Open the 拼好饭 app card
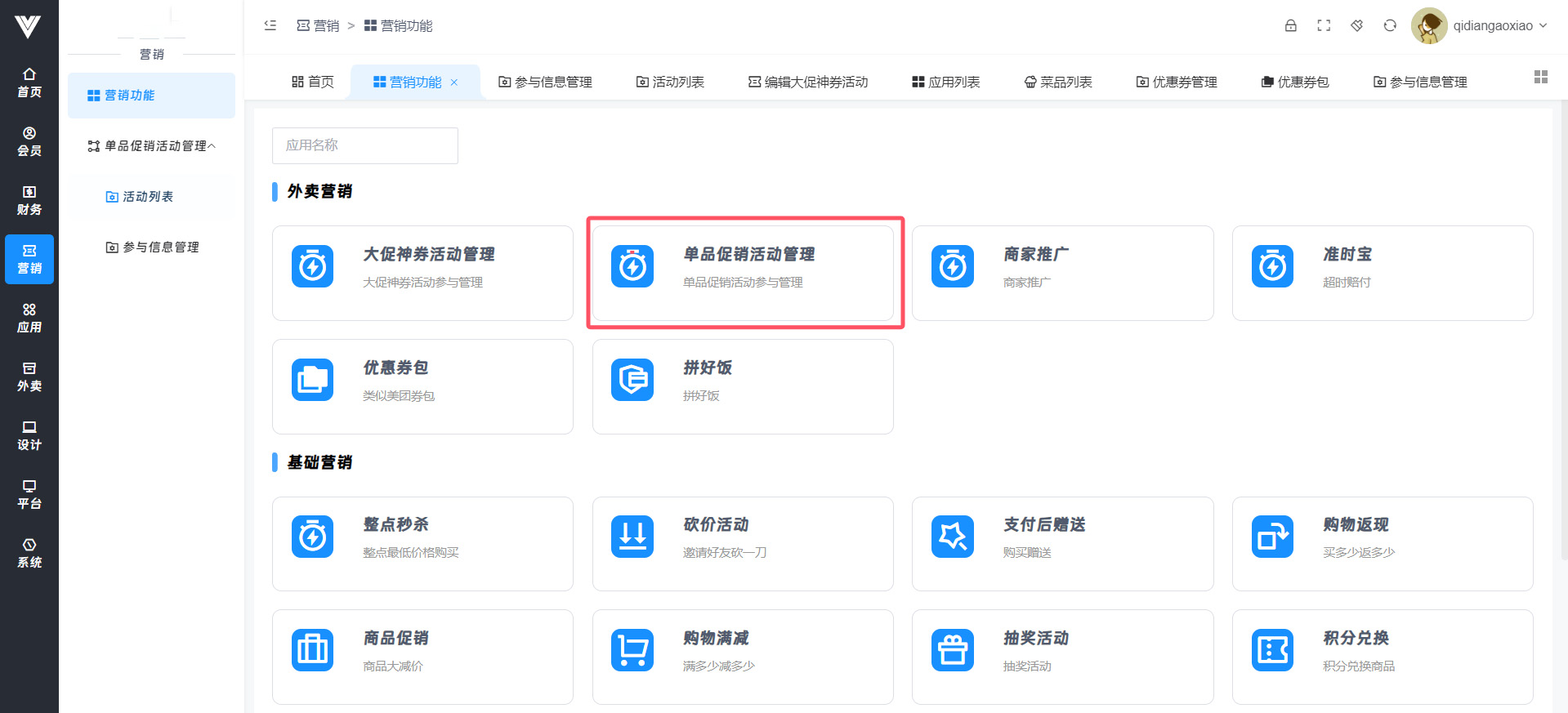 [x=743, y=386]
